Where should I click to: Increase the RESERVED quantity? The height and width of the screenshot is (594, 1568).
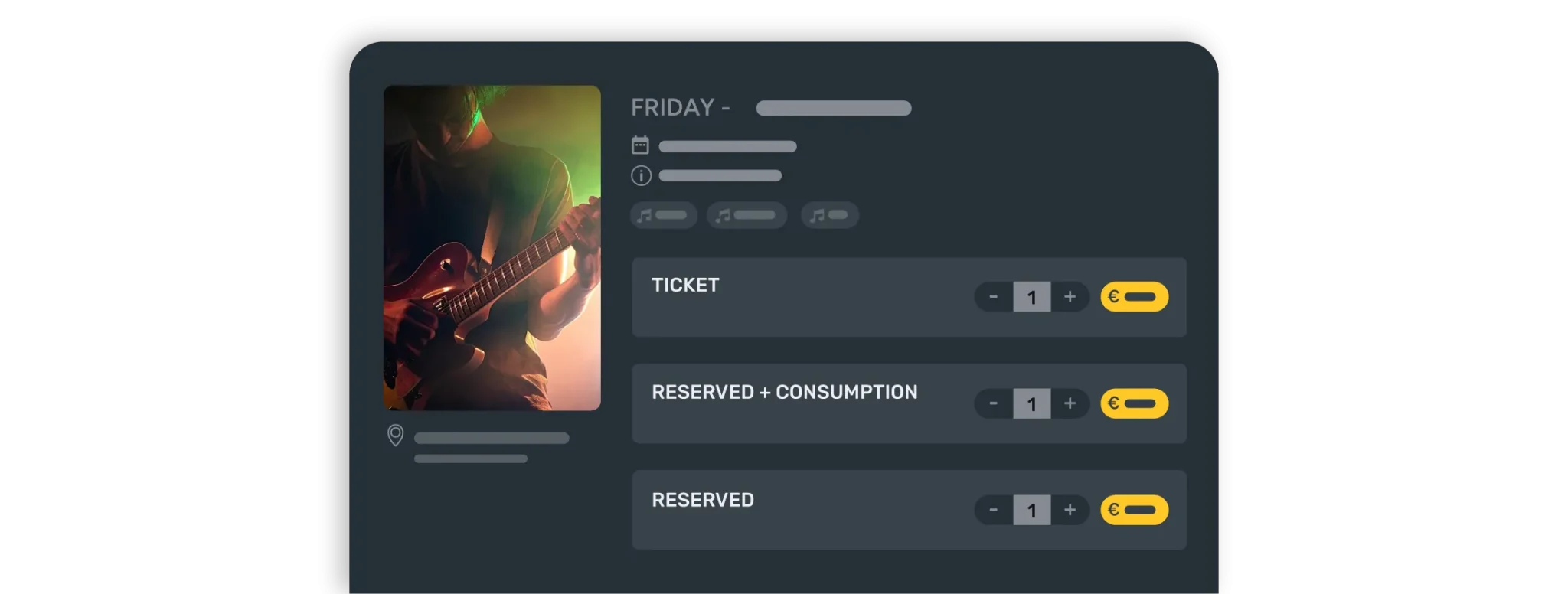[1070, 510]
